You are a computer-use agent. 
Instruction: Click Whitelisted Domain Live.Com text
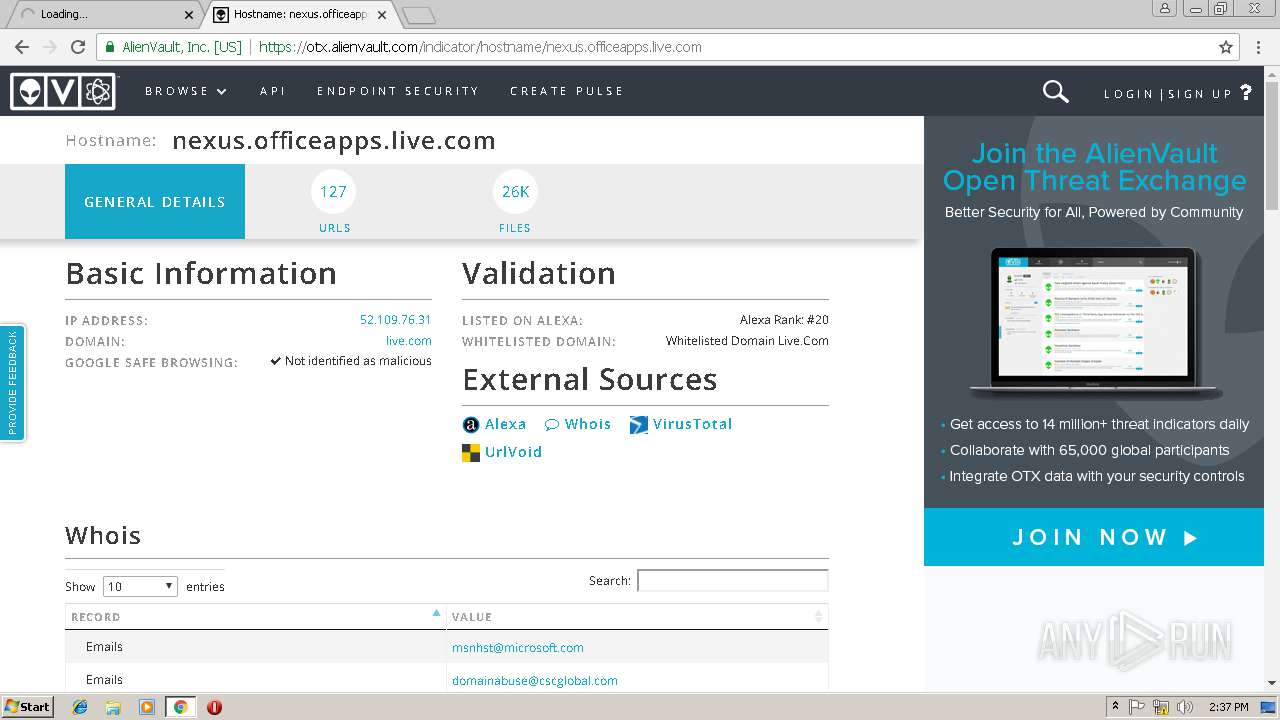coord(747,341)
